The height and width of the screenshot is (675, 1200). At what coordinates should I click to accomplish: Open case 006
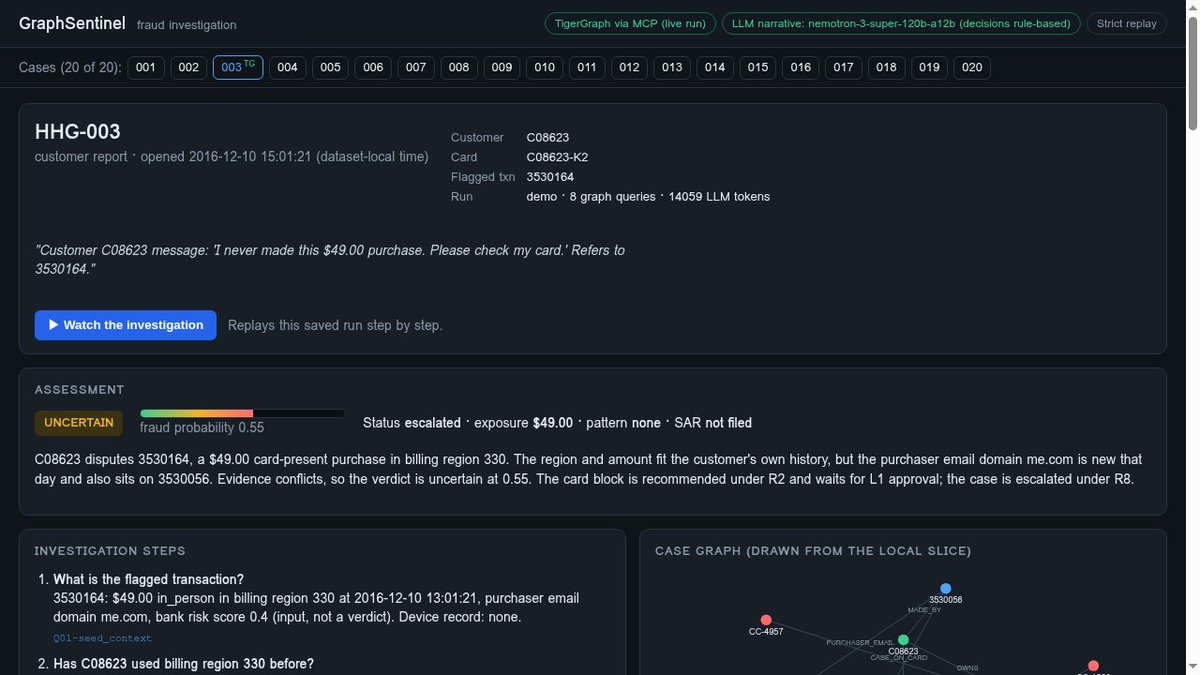point(373,67)
